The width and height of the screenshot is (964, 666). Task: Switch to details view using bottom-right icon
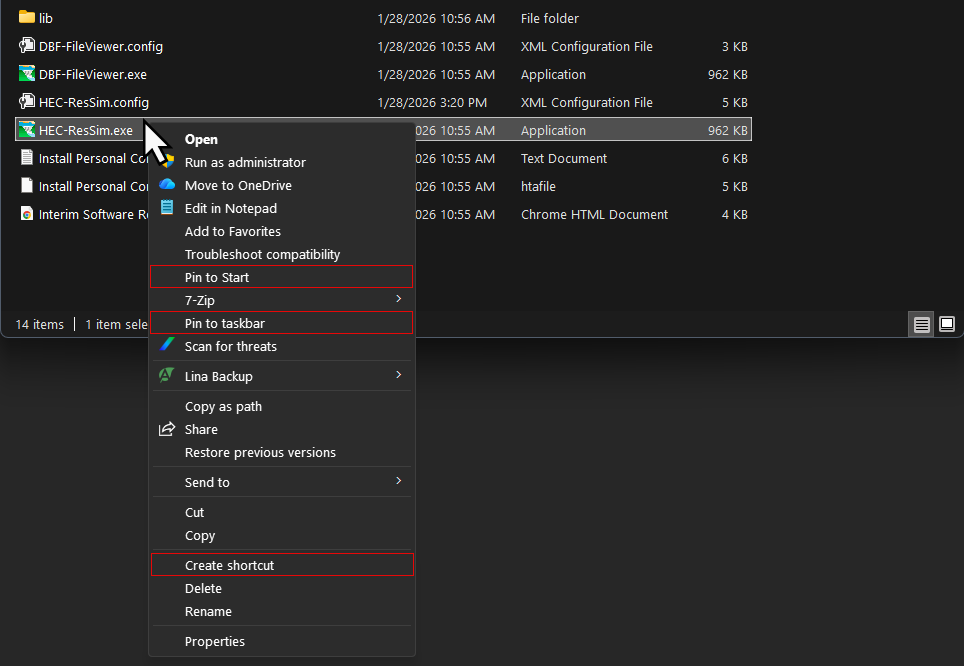[x=920, y=323]
